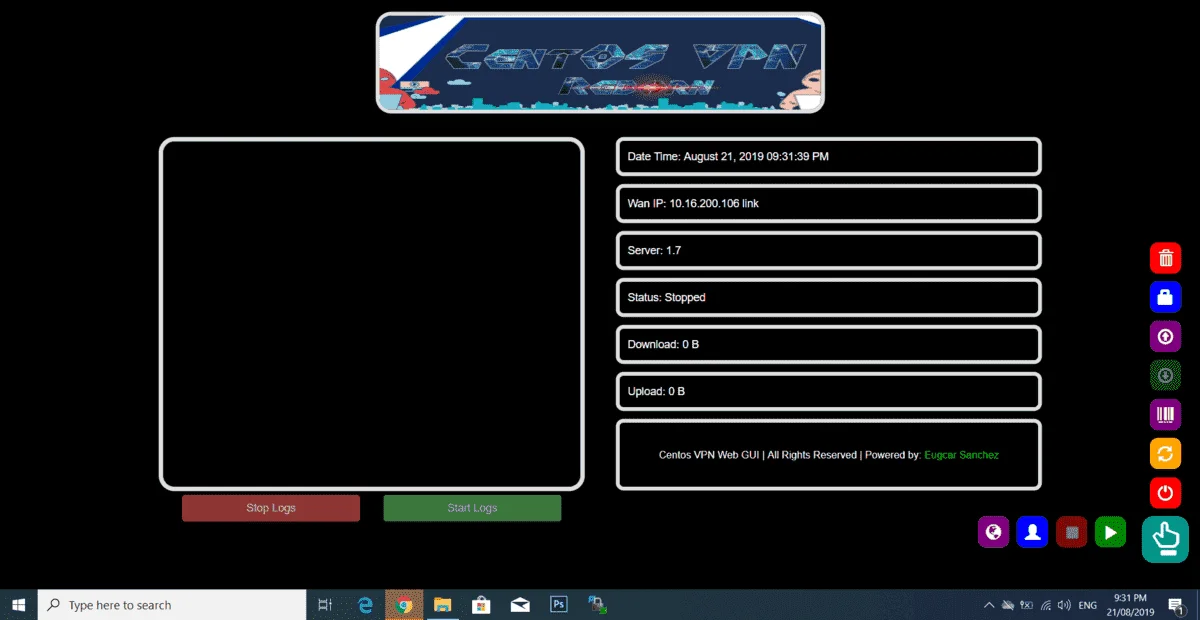Click the Status: Stopped text
Image resolution: width=1200 pixels, height=620 pixels.
point(666,298)
